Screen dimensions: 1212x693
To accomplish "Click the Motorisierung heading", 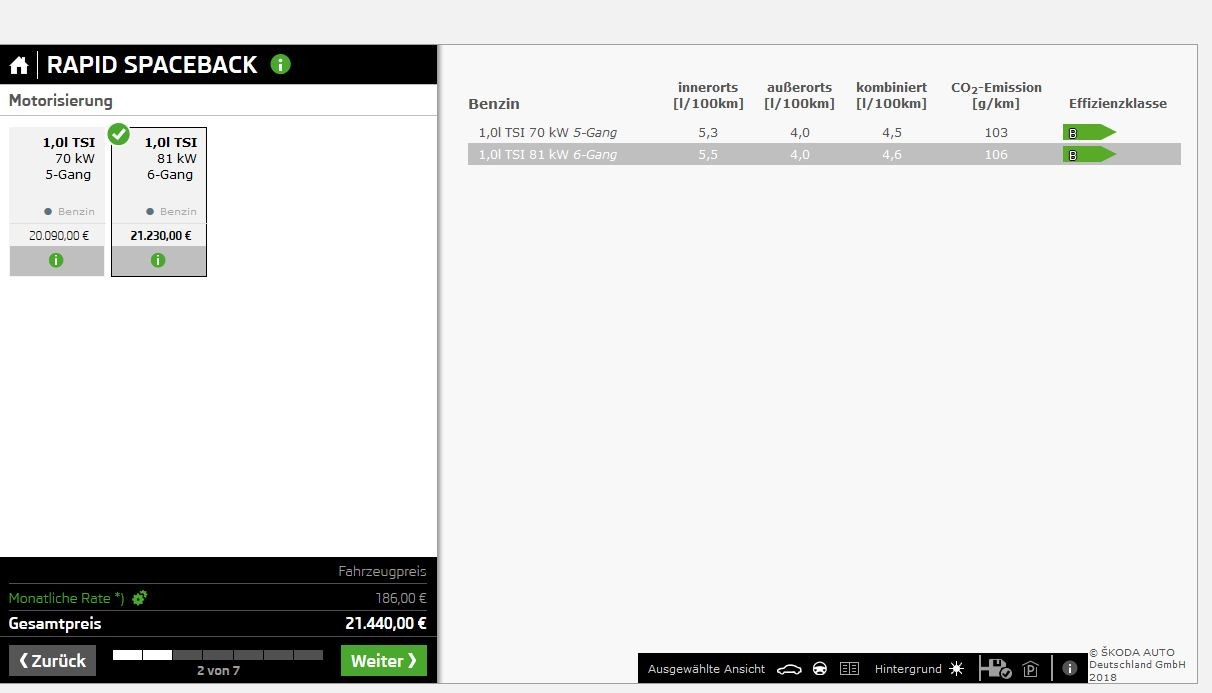I will 61,100.
